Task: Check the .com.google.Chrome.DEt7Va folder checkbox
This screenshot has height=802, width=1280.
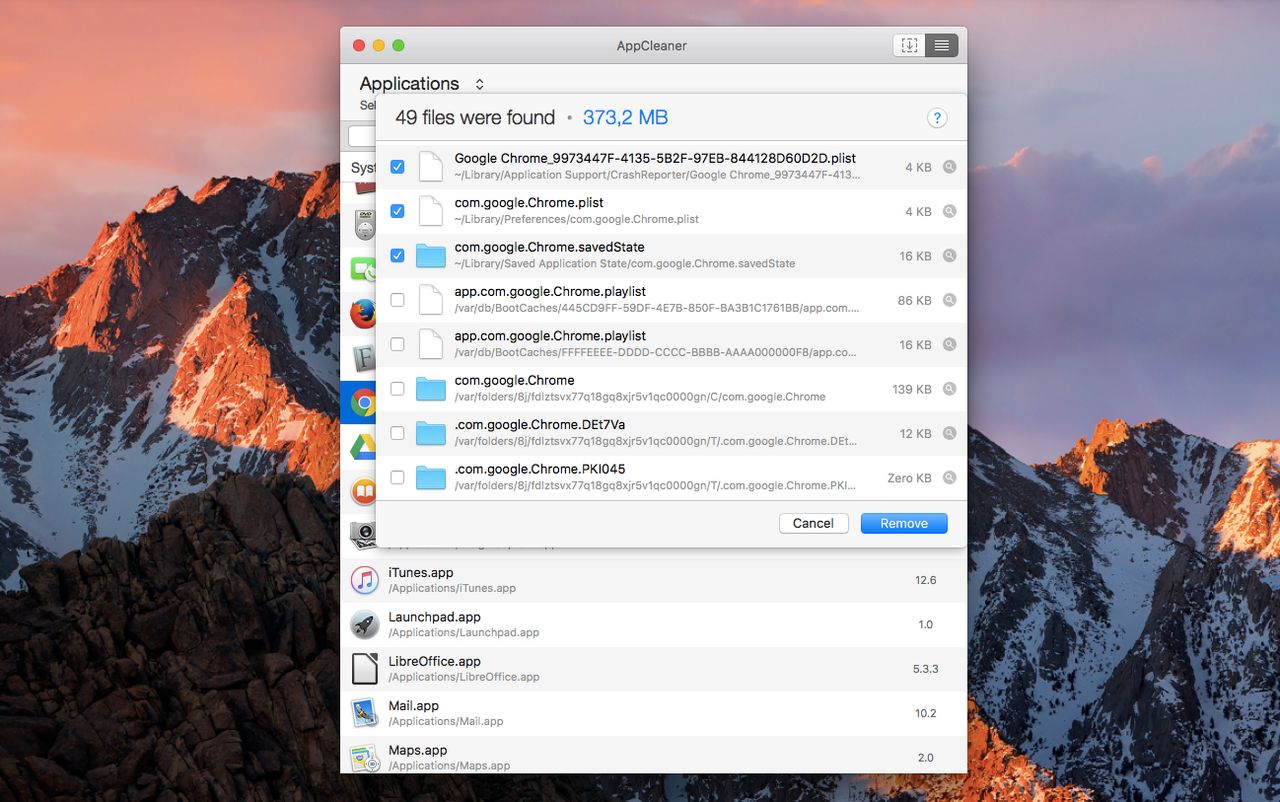Action: 397,433
